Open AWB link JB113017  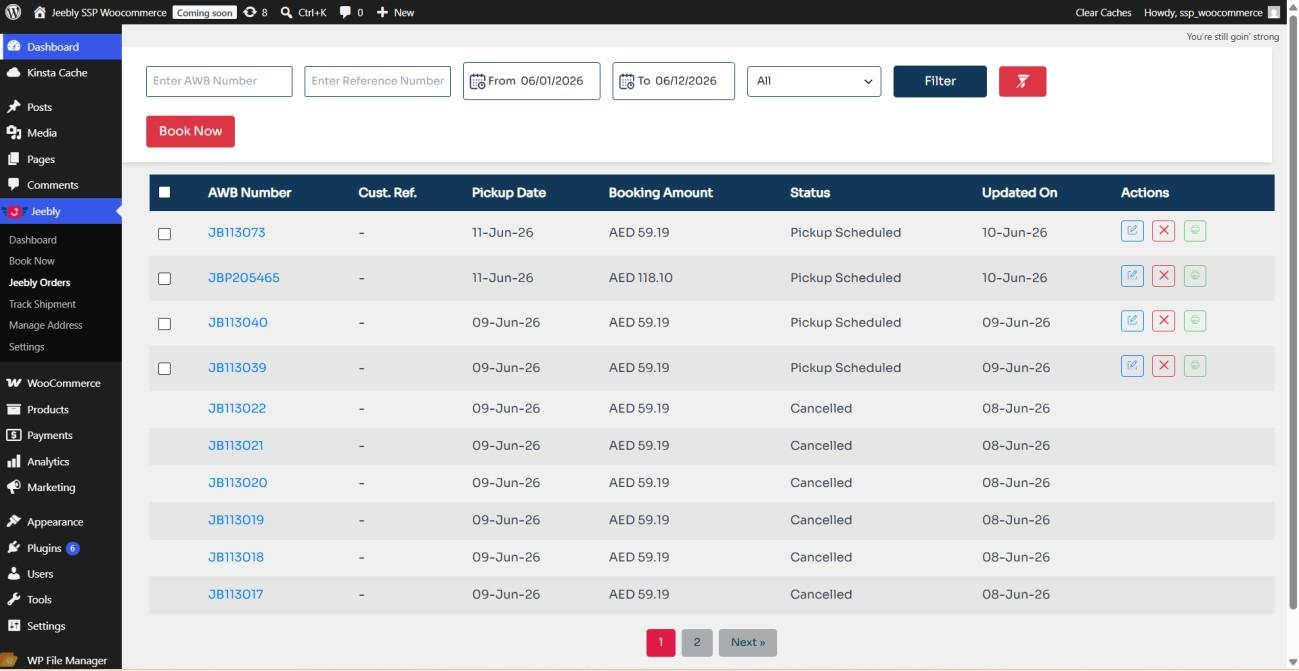click(236, 594)
